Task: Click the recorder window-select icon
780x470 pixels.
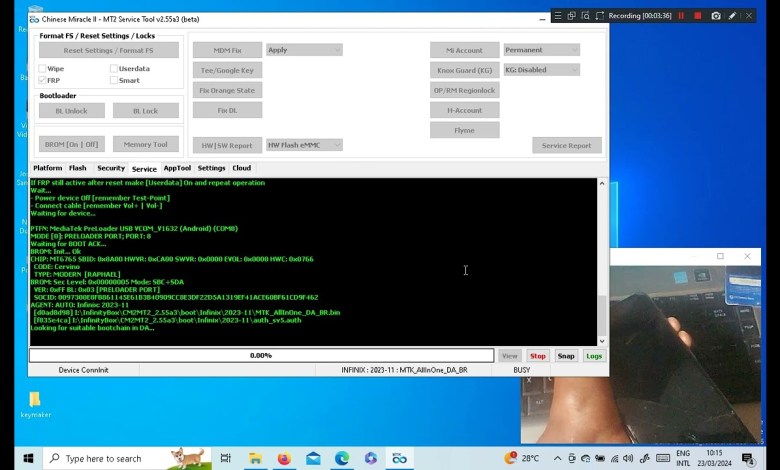Action: click(x=572, y=16)
